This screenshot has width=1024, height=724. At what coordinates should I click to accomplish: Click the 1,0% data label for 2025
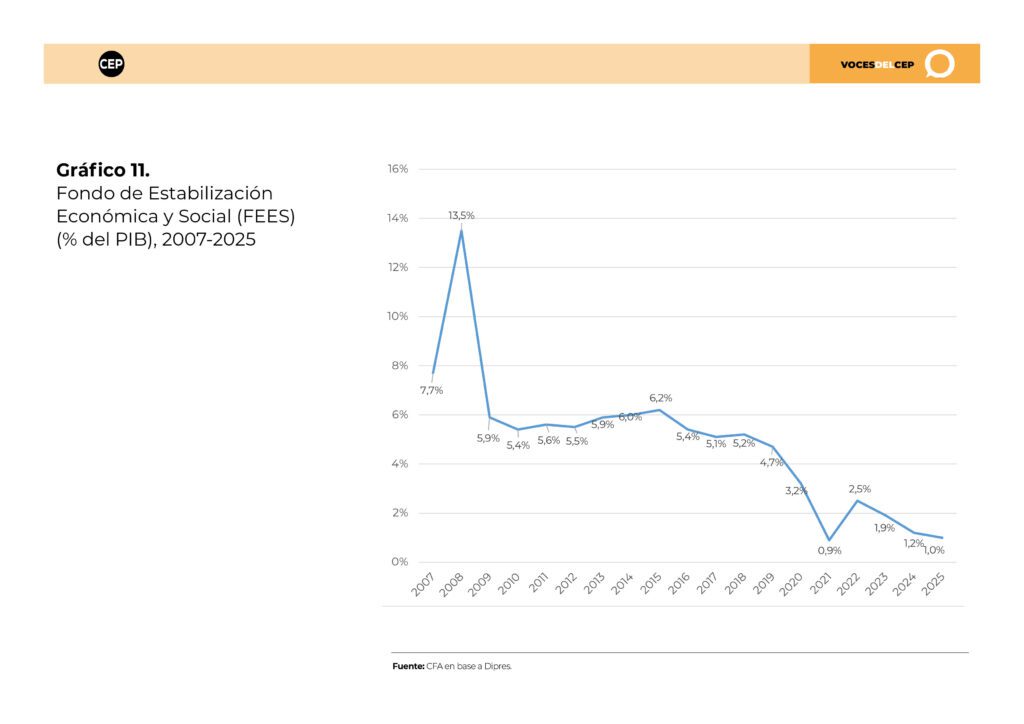(934, 550)
